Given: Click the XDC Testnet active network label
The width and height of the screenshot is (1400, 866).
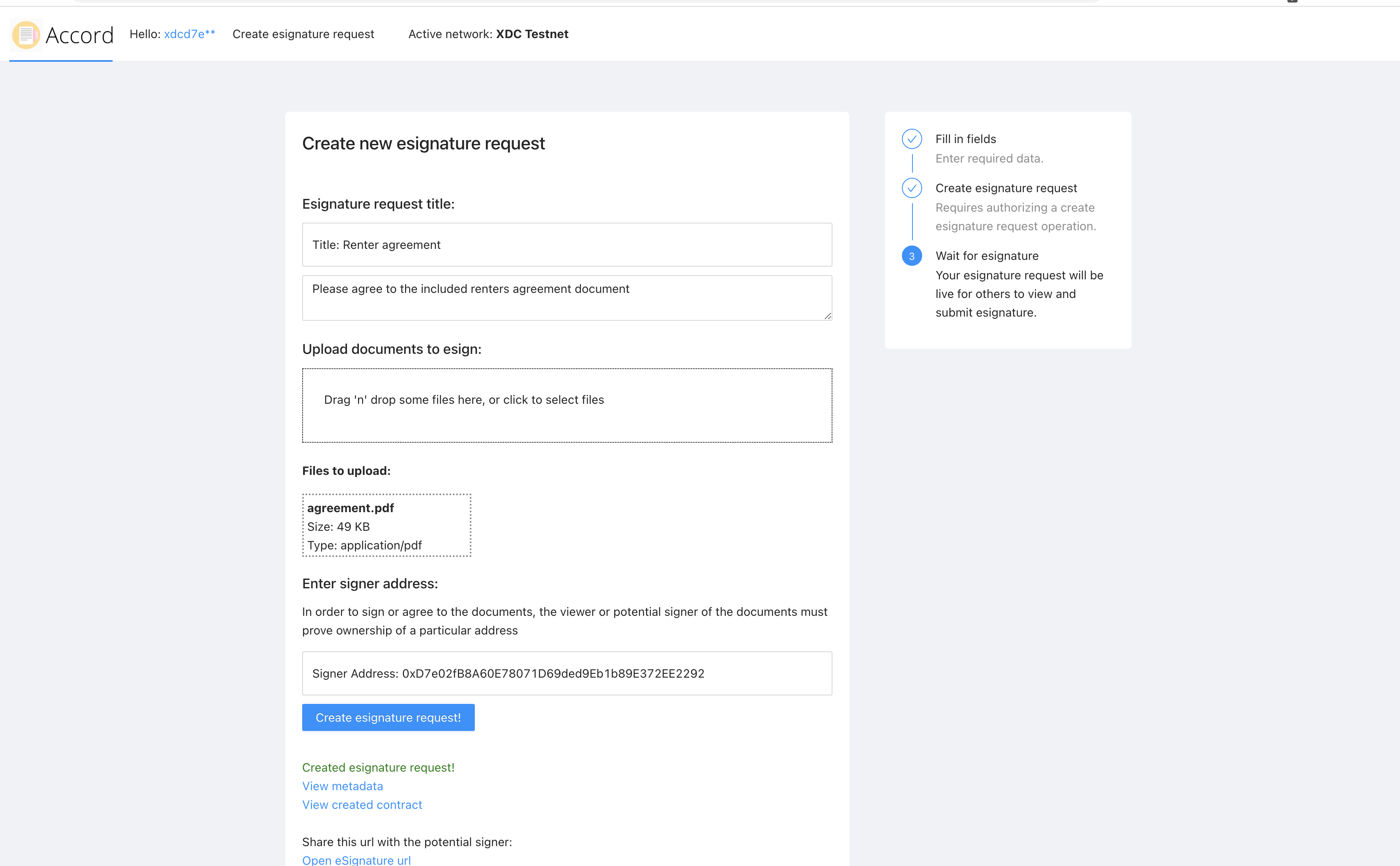Looking at the screenshot, I should [x=532, y=34].
